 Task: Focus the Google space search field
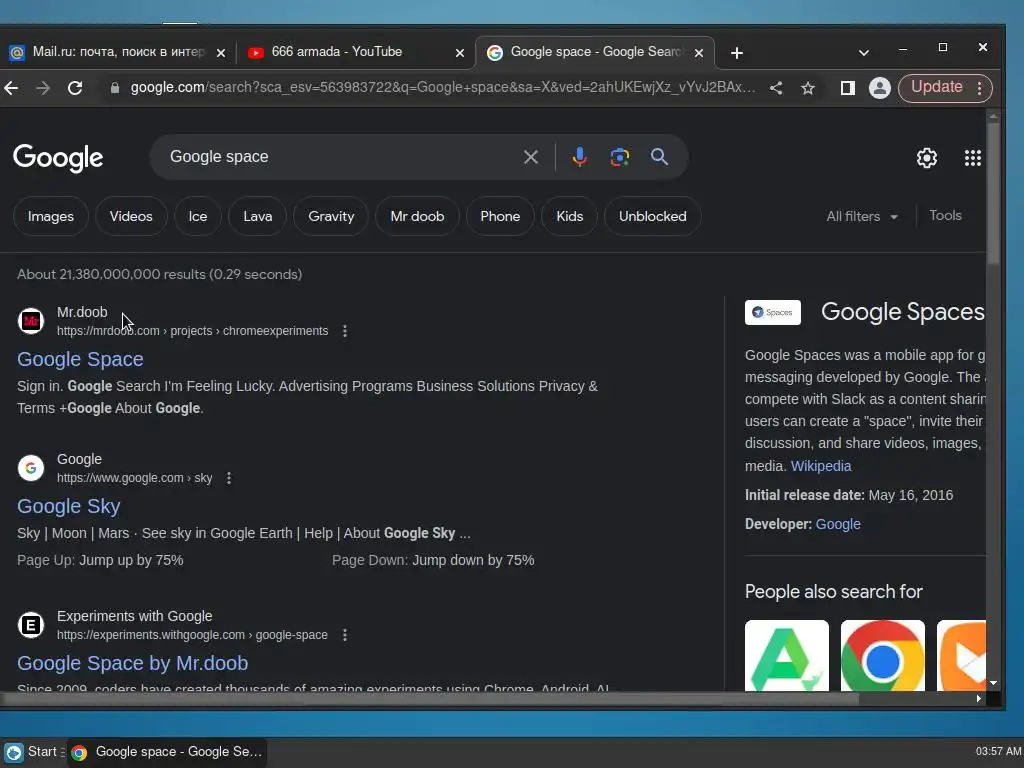click(340, 157)
